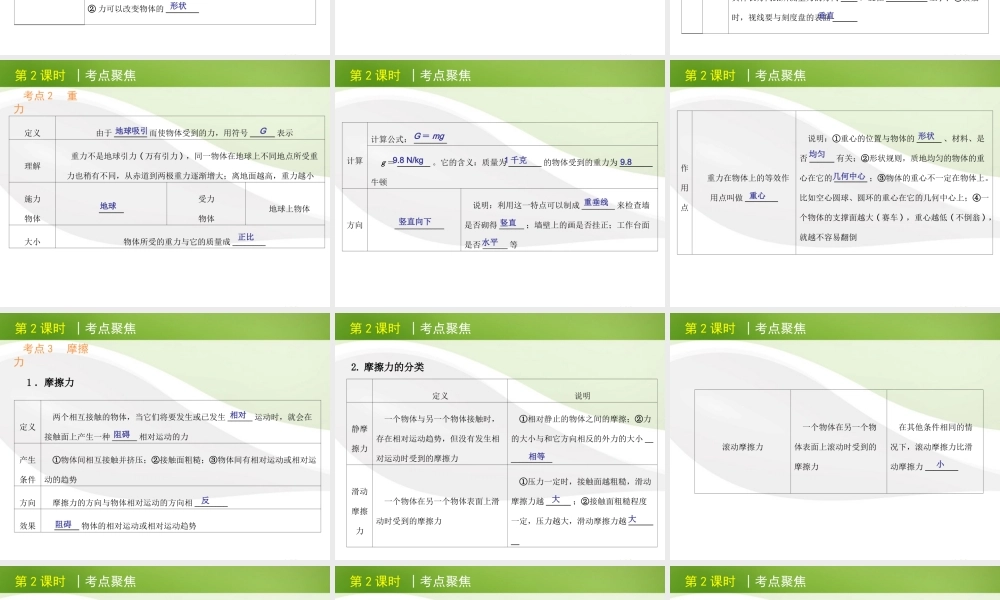The height and width of the screenshot is (600, 1000).
Task: Click 定义 column header in 分类 table
Action: (x=440, y=396)
